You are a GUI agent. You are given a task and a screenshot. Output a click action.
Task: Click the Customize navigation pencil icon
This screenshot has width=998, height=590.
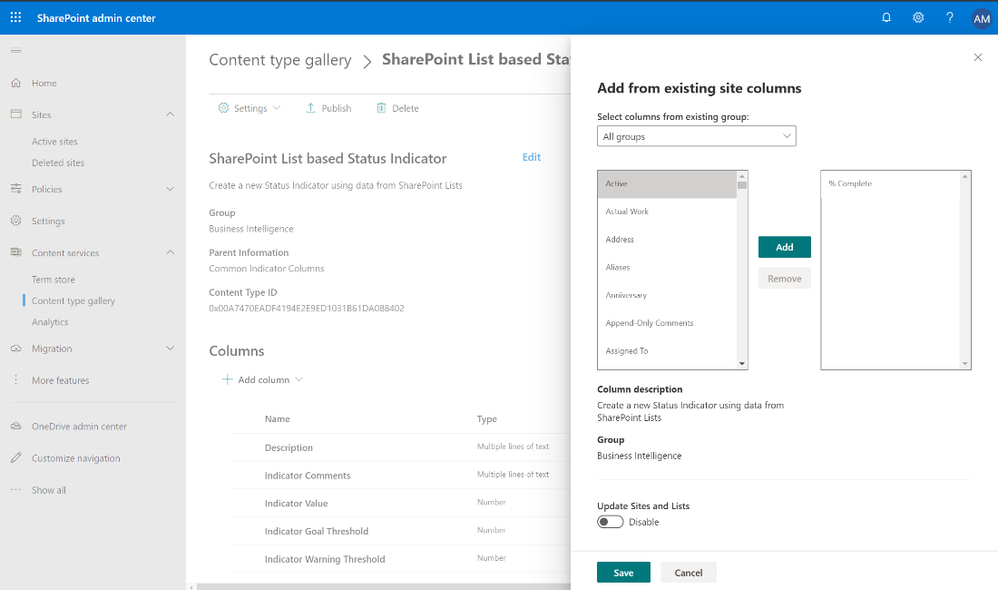16,458
